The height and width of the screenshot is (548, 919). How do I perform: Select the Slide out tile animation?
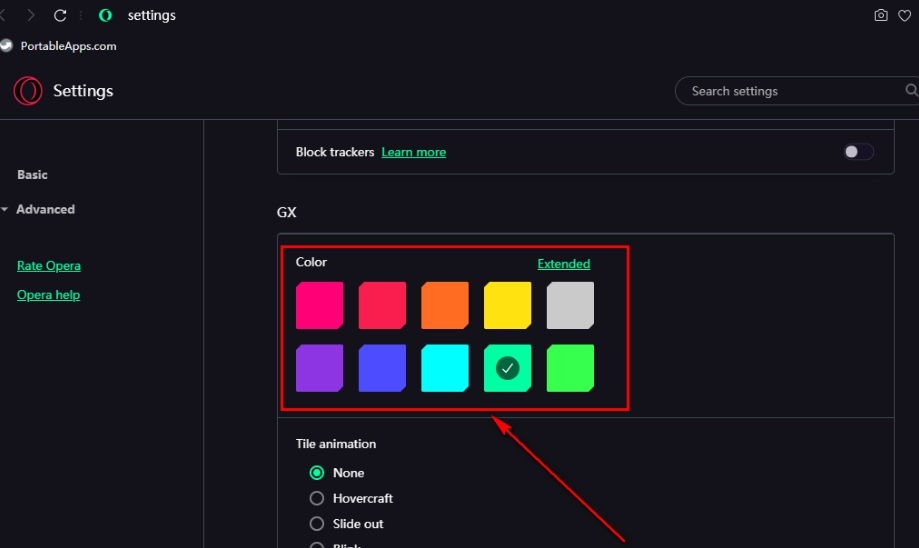316,523
